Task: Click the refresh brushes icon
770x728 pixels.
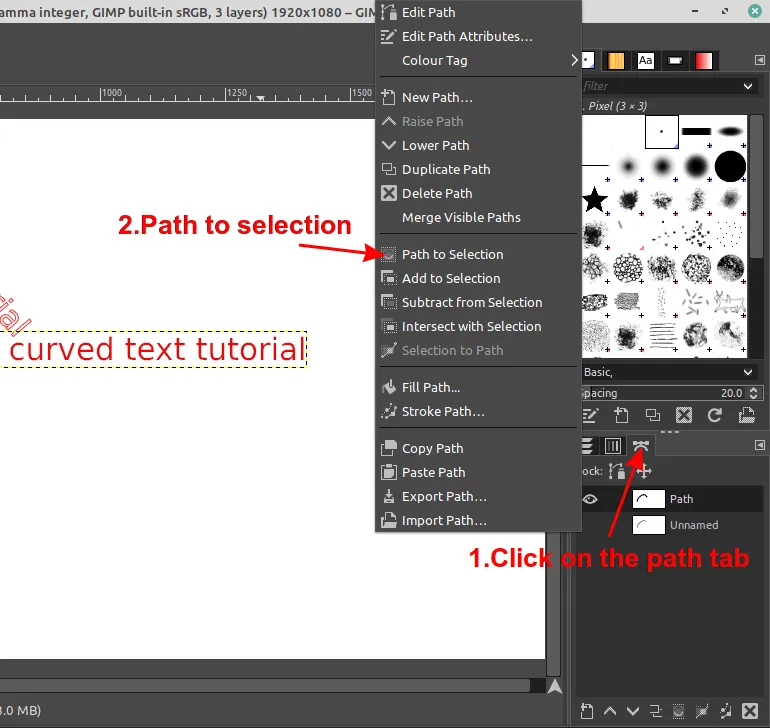Action: click(x=715, y=415)
